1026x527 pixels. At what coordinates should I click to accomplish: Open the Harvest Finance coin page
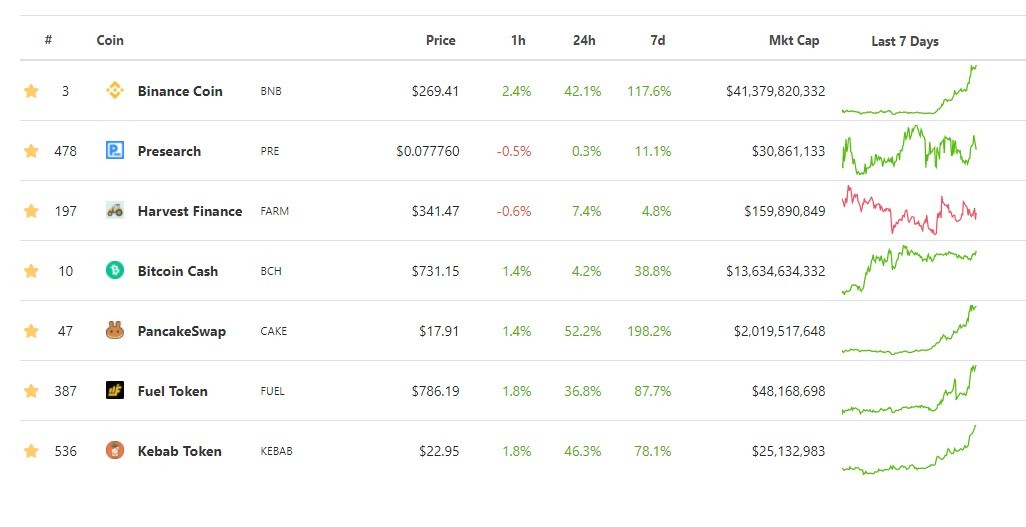(x=190, y=211)
